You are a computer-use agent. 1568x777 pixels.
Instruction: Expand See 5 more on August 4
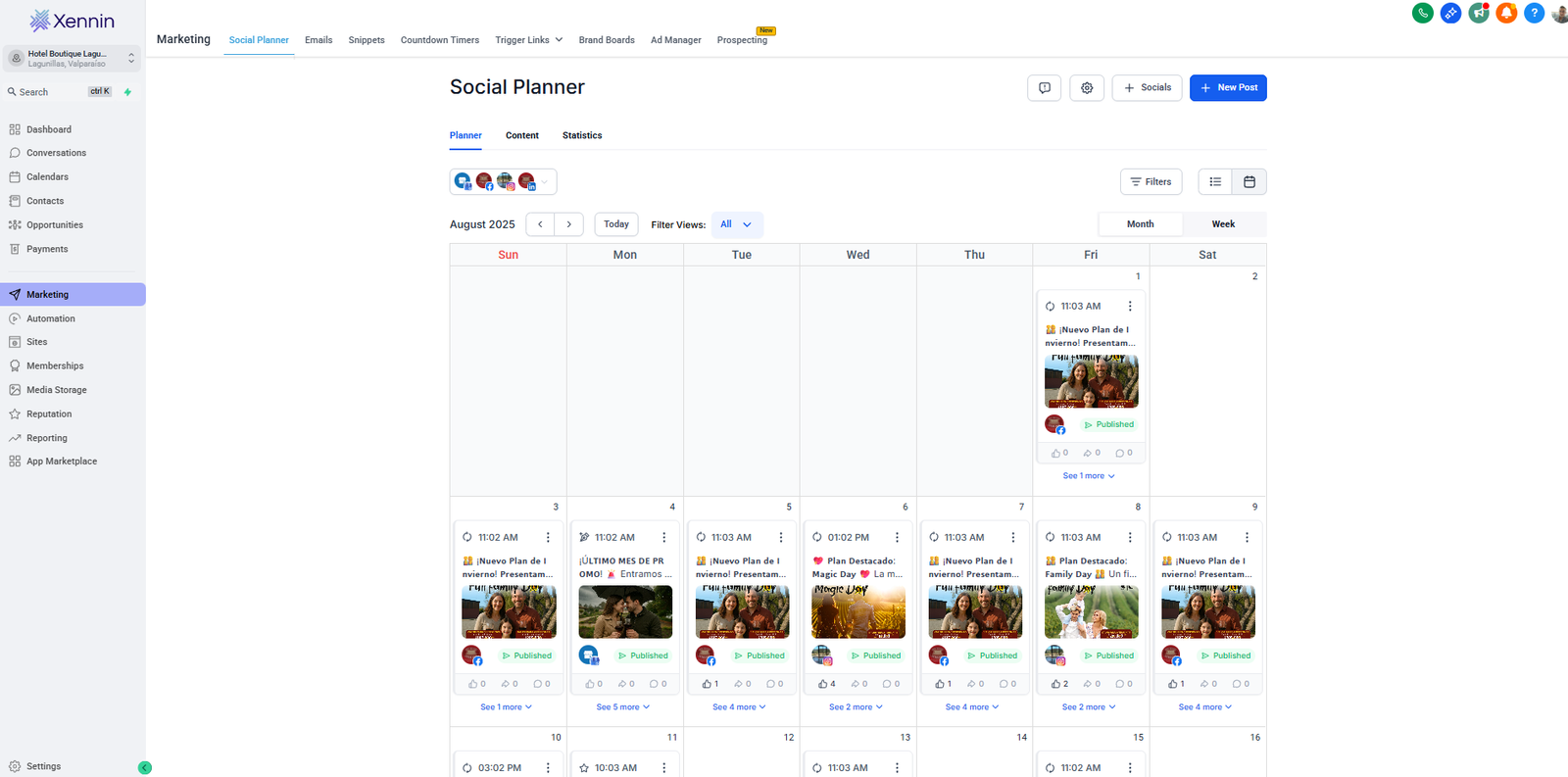(623, 707)
